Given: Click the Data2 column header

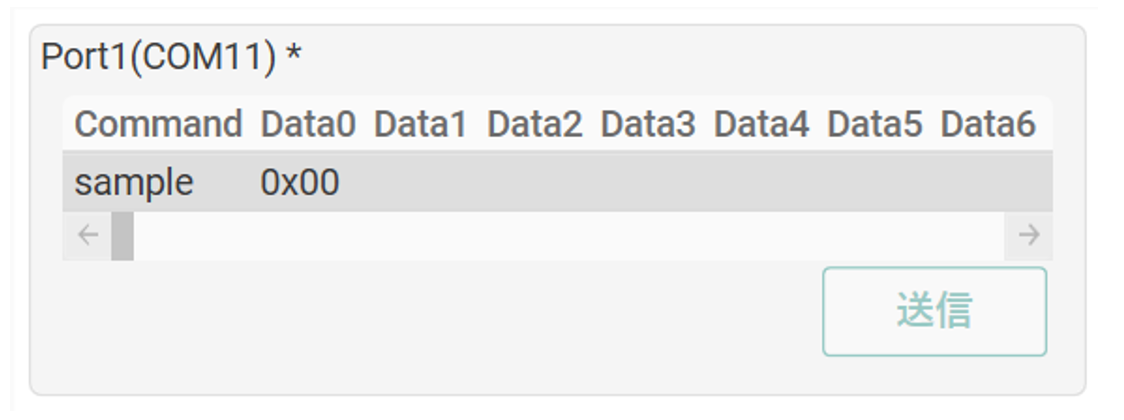Looking at the screenshot, I should click(x=534, y=125).
